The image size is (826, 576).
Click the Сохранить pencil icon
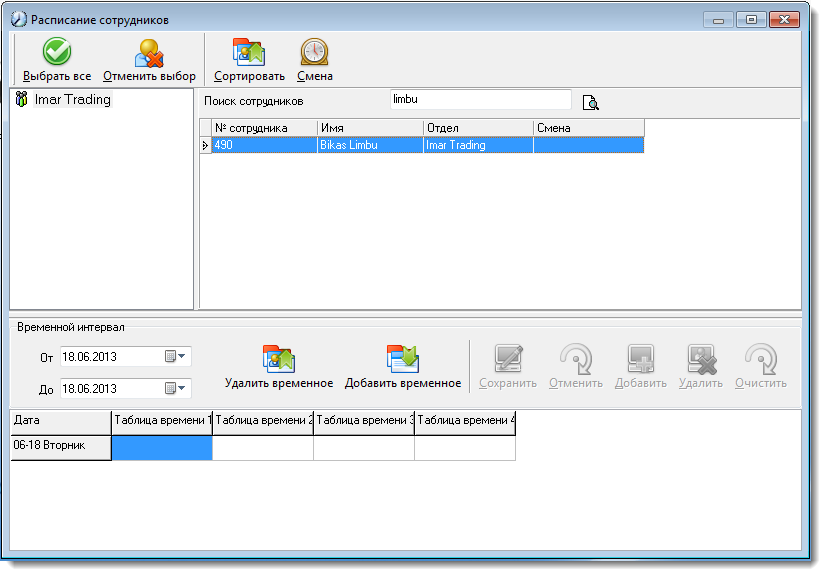pyautogui.click(x=508, y=359)
